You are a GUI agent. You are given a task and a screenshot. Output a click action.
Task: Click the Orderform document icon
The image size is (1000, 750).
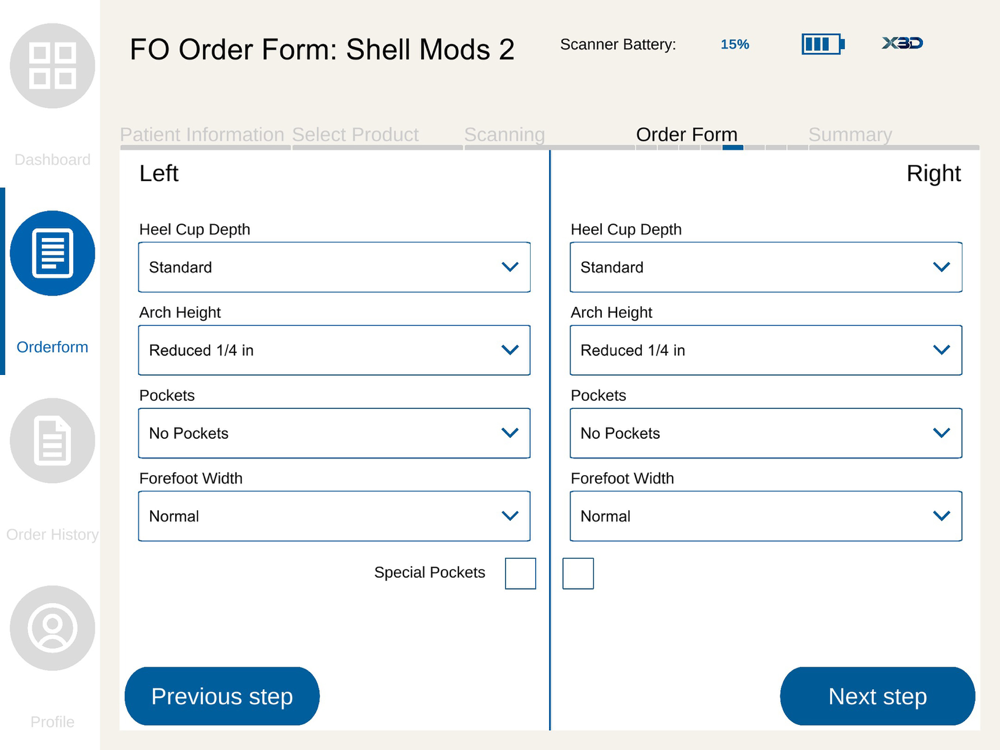(x=53, y=253)
